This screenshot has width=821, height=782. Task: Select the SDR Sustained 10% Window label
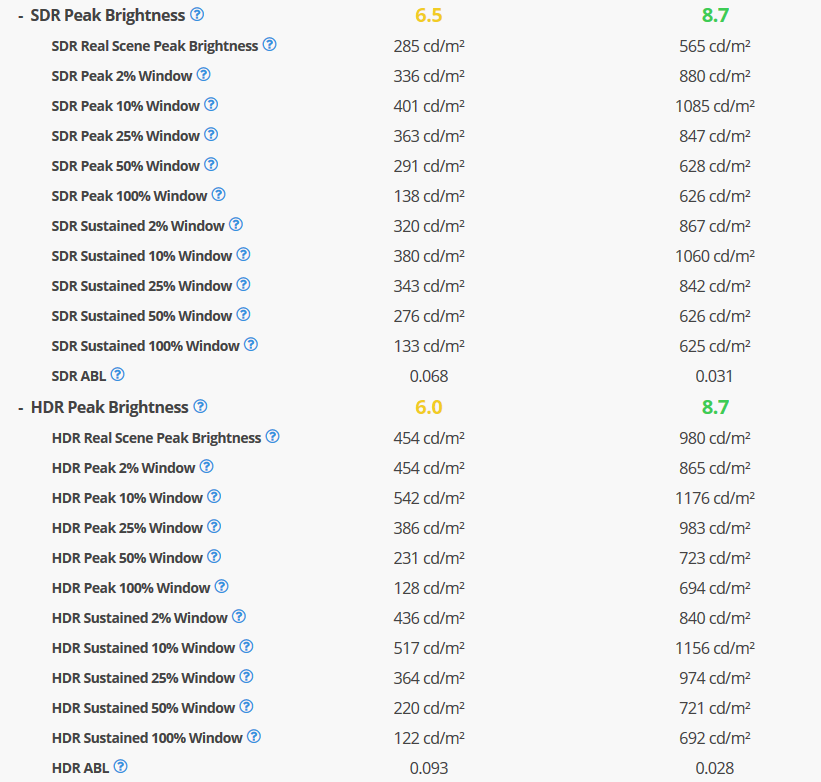coord(141,256)
